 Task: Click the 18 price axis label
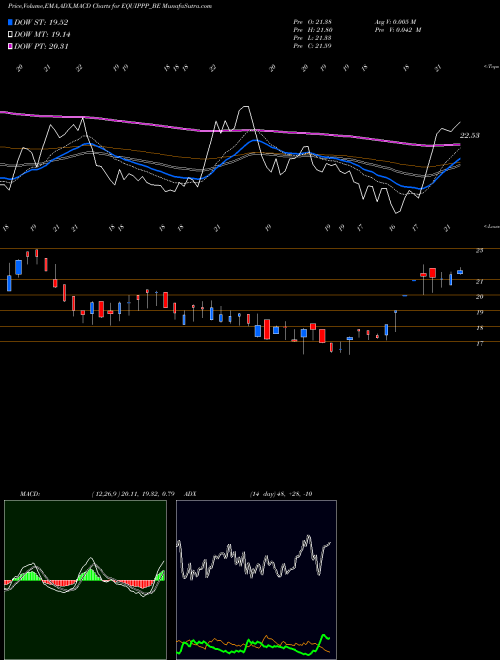click(479, 328)
